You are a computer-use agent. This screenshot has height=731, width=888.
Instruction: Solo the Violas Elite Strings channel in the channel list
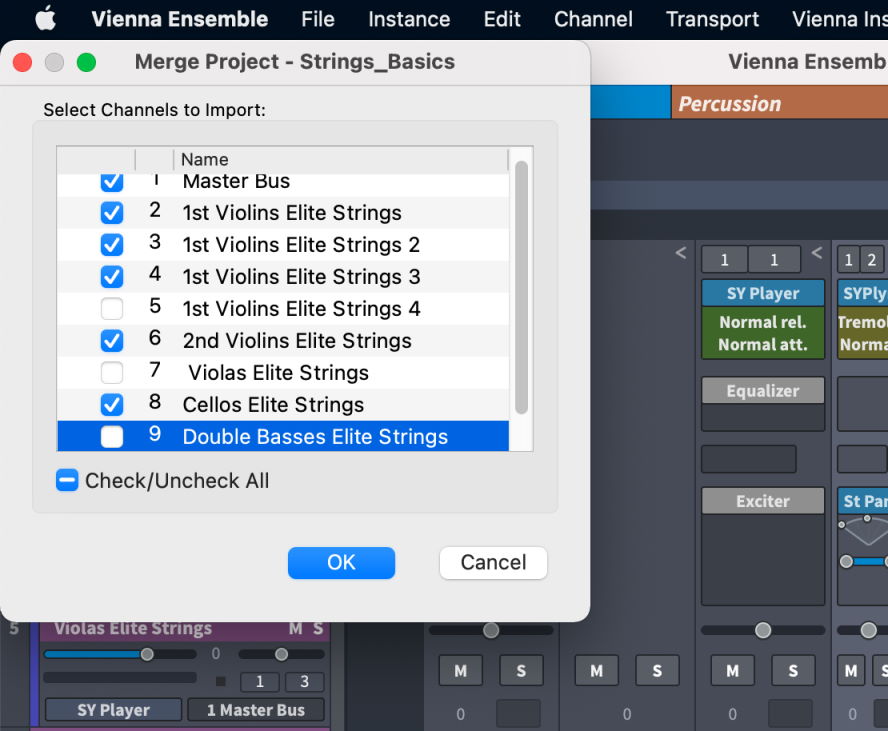[318, 628]
